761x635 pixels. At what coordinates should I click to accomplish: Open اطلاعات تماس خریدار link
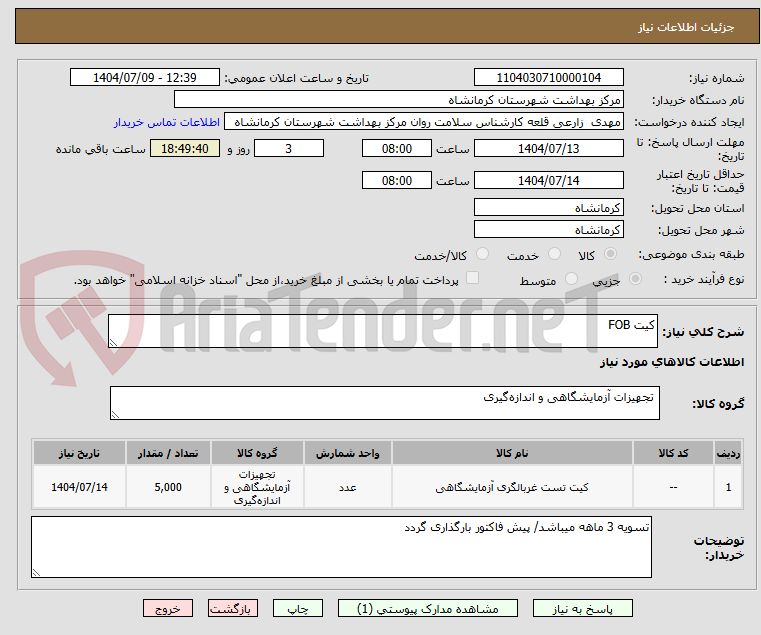click(x=167, y=122)
